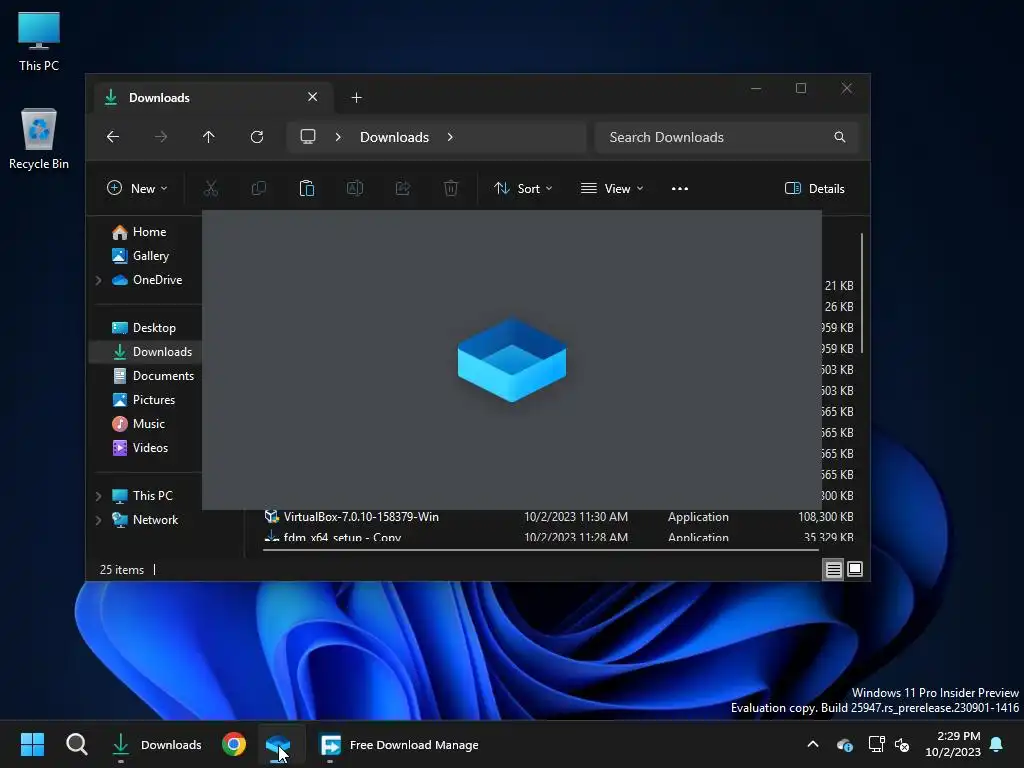
Task: Click the blue box app taskbar icon
Action: click(x=278, y=744)
